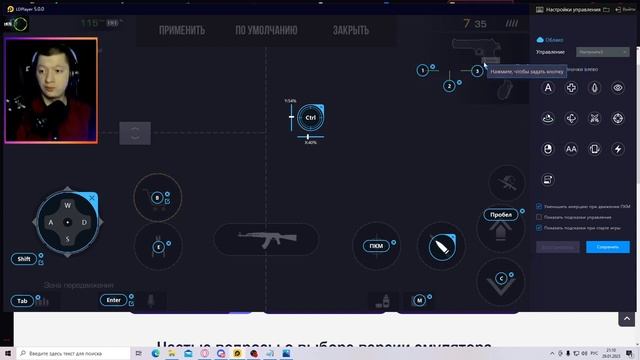Choose the D-pad movement control icon
The image size is (640, 360).
(x=571, y=88)
